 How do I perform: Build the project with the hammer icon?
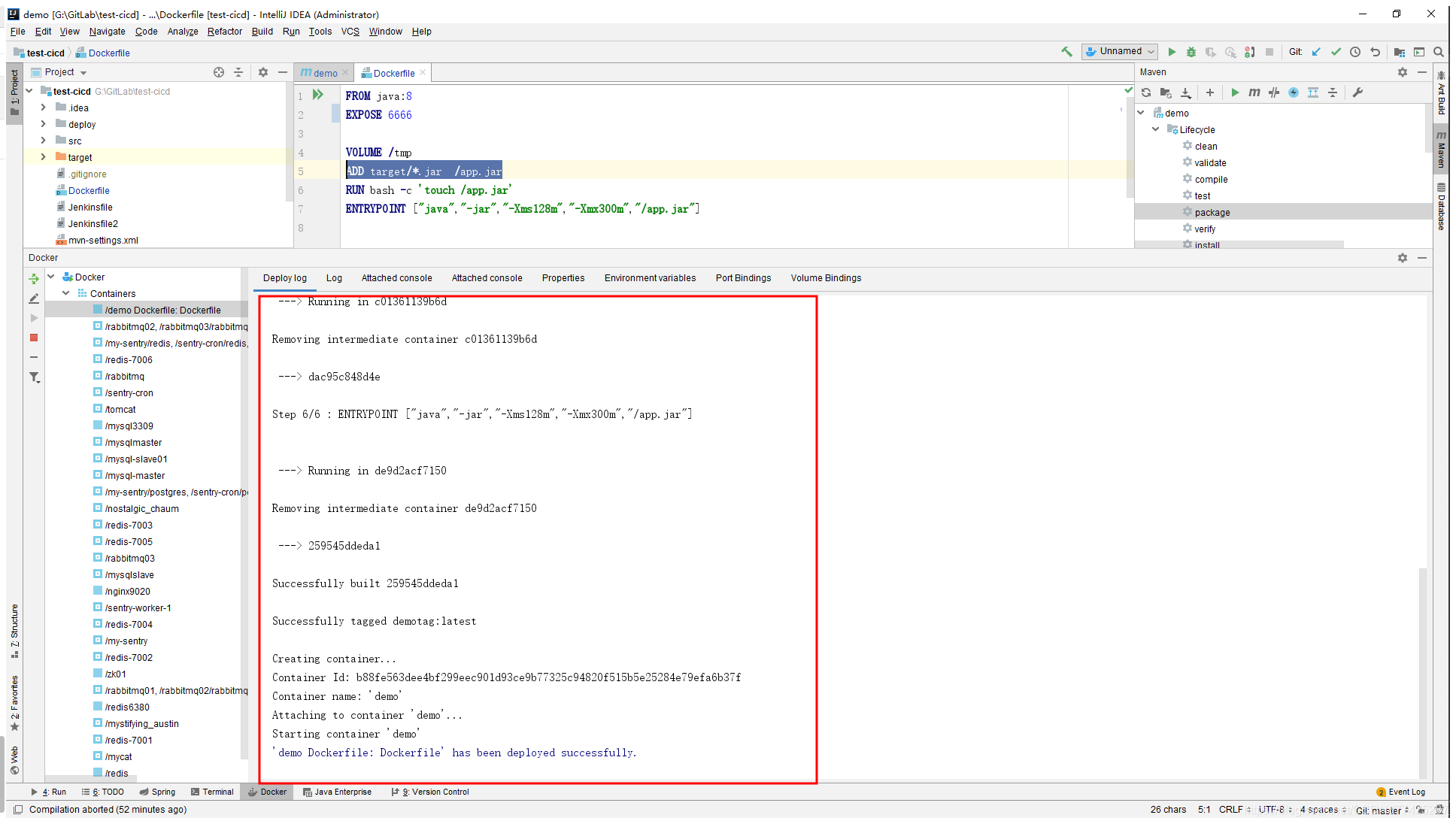1066,52
